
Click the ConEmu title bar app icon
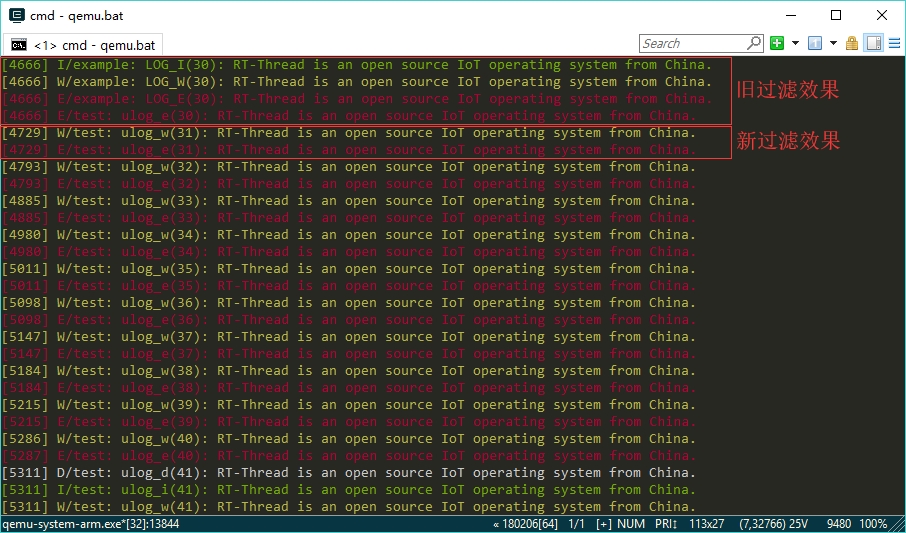coord(16,15)
